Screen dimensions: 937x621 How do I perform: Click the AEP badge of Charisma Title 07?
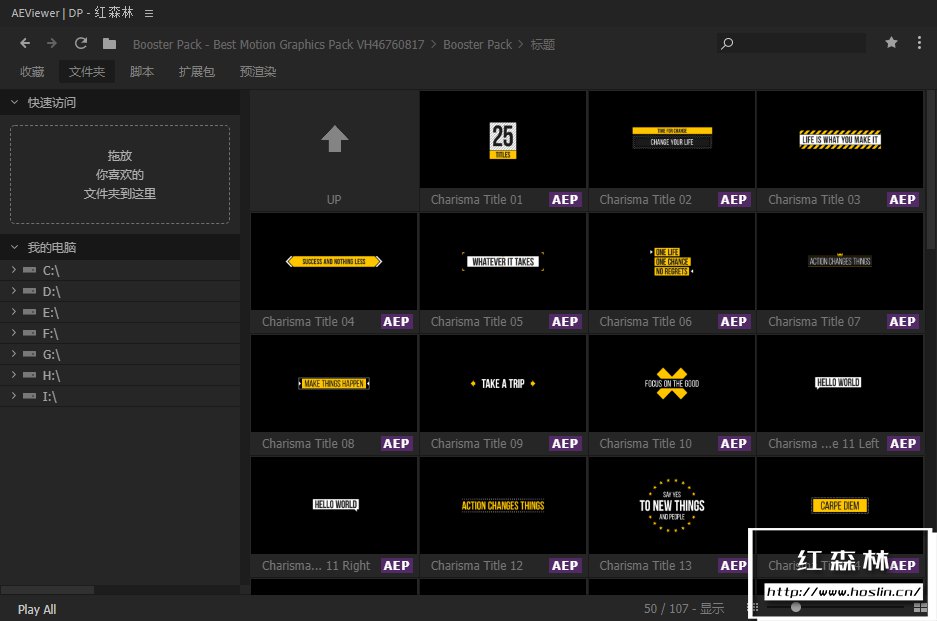(x=902, y=322)
